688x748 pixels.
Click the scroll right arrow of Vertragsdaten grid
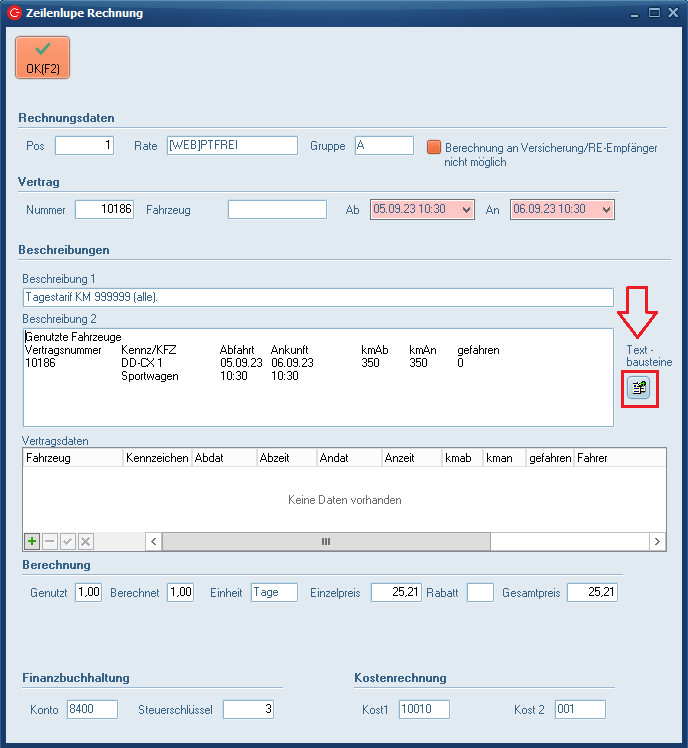pyautogui.click(x=657, y=541)
